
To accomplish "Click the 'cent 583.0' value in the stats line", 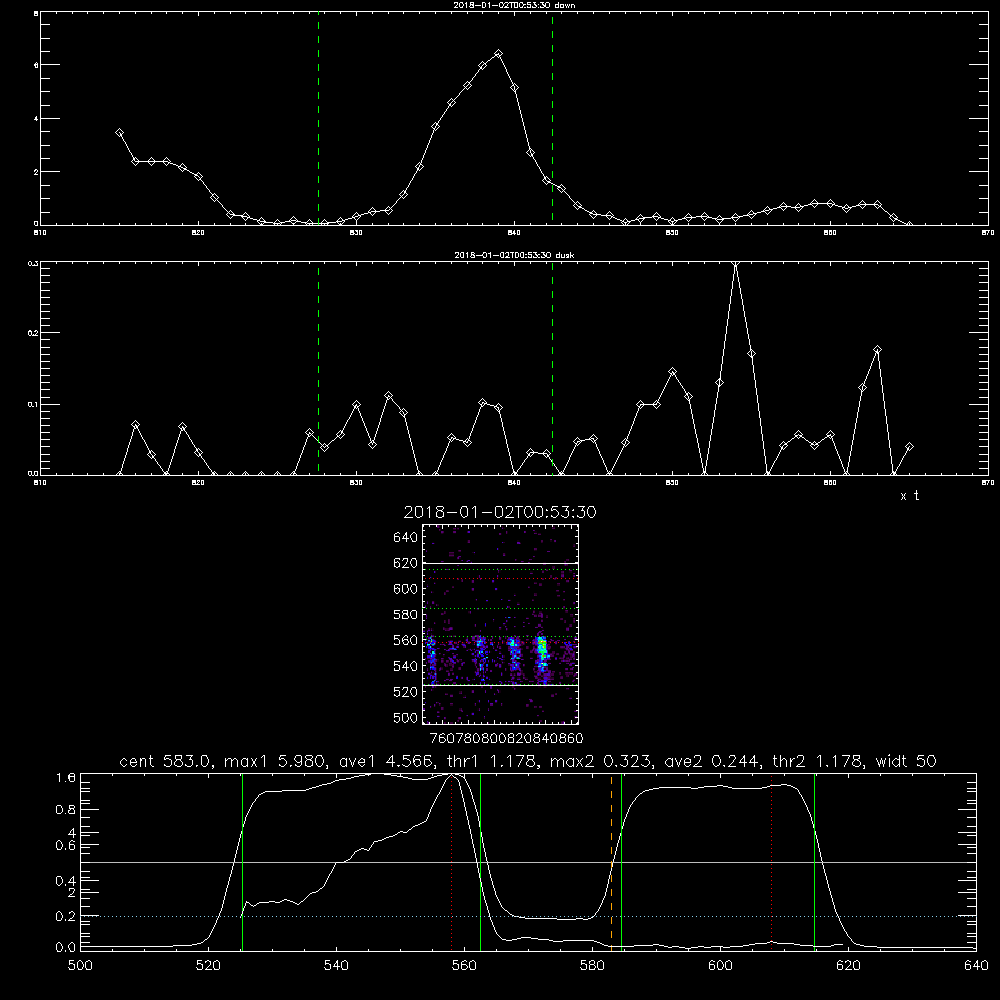I will 163,761.
